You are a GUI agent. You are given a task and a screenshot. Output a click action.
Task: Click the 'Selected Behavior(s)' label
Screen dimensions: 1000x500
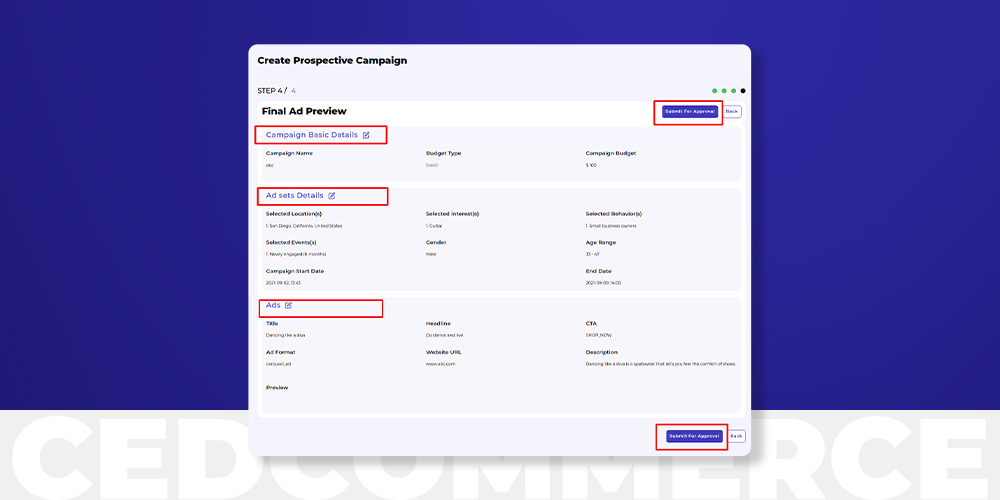click(x=614, y=214)
